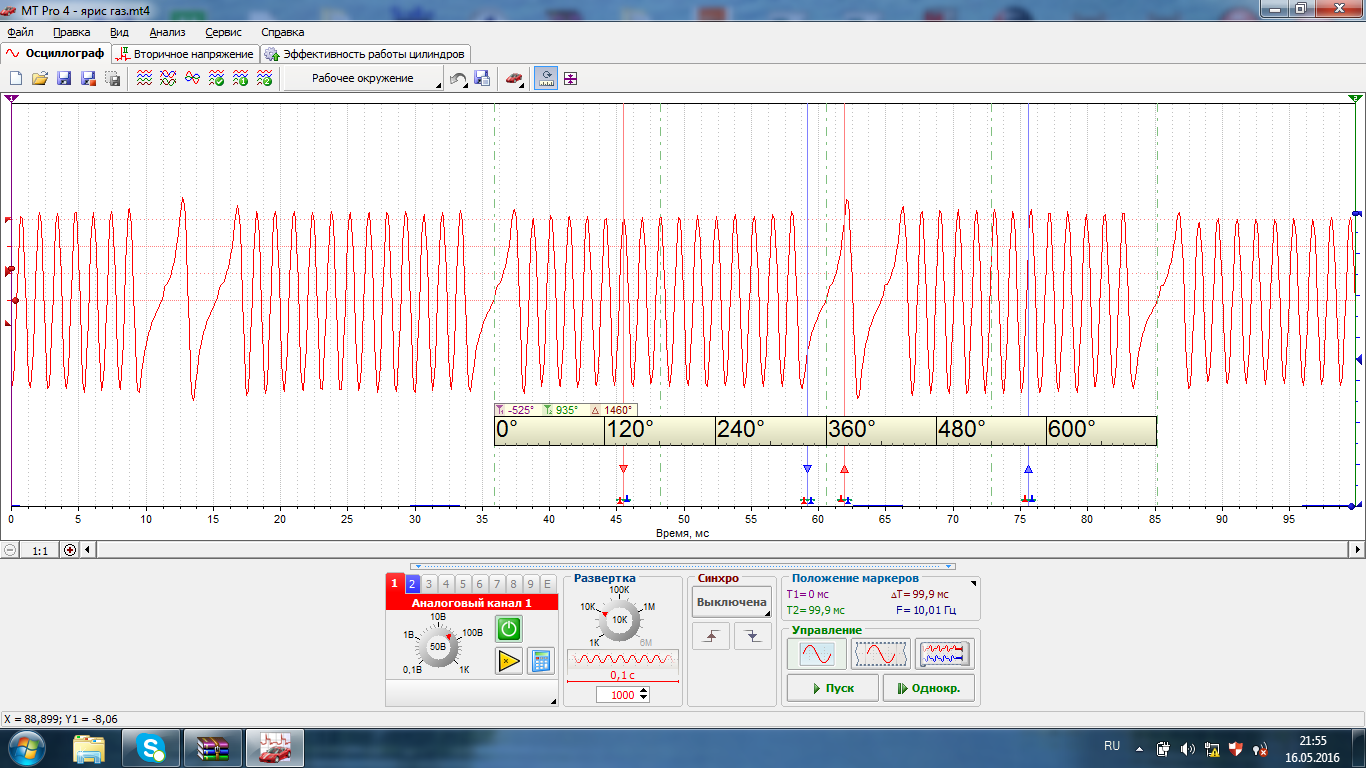The height and width of the screenshot is (768, 1366).
Task: Select the dotted-frame sine wave display mode
Action: point(880,654)
